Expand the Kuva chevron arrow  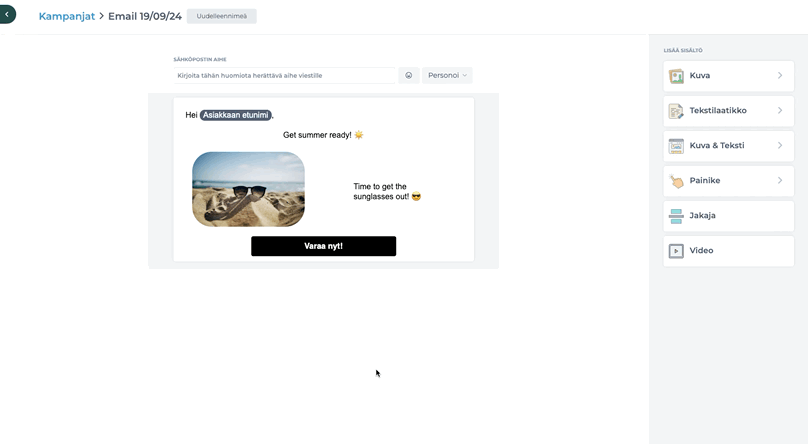[x=780, y=75]
